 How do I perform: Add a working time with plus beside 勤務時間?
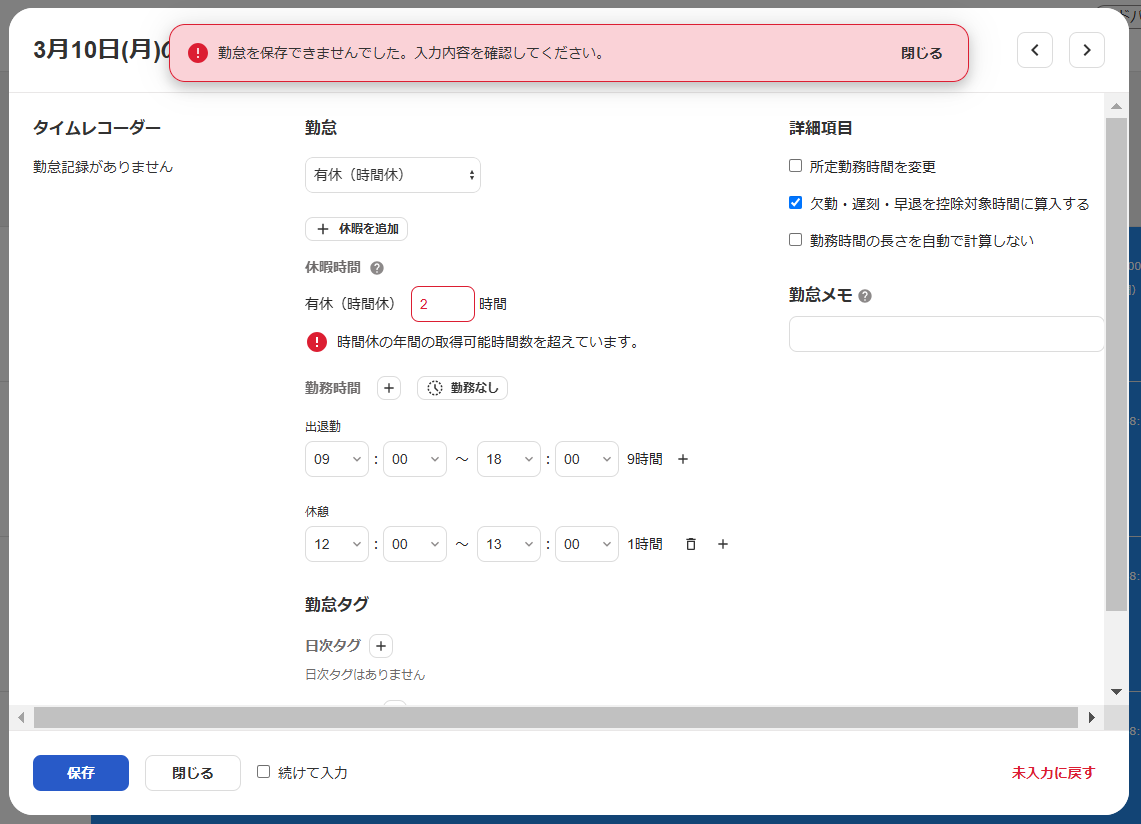[389, 388]
